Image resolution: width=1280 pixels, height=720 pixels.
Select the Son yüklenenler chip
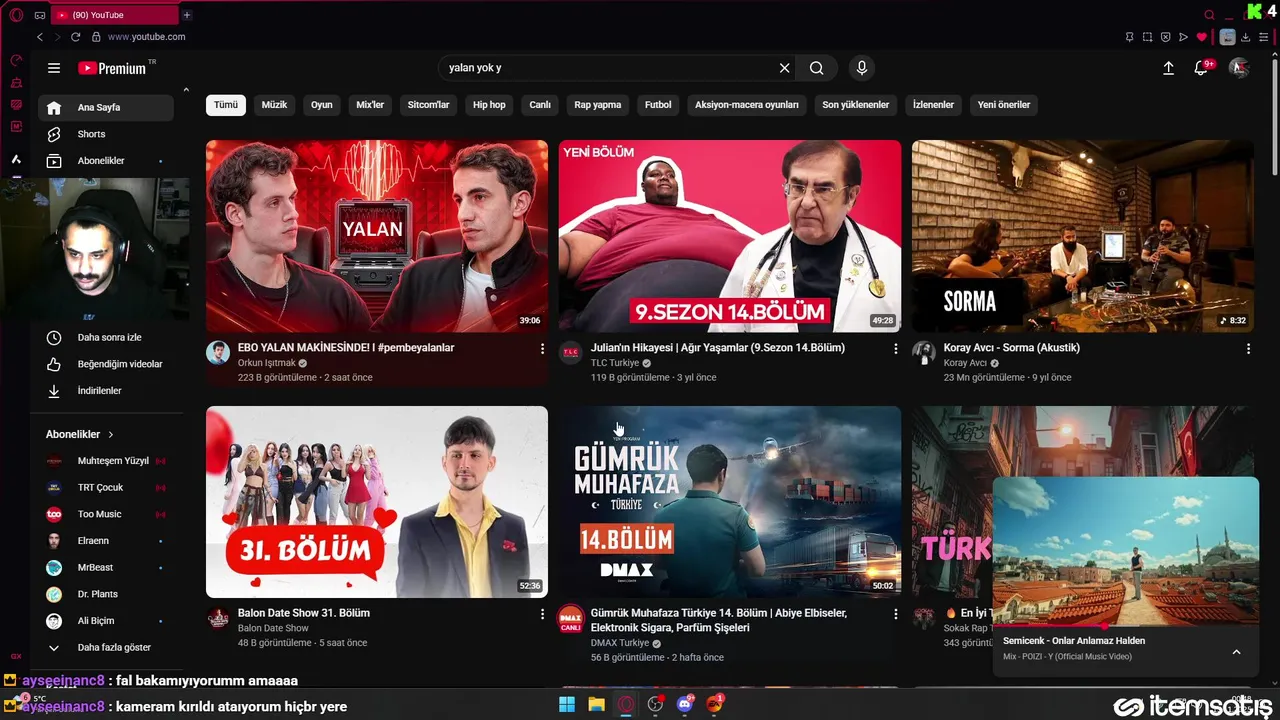pos(856,105)
